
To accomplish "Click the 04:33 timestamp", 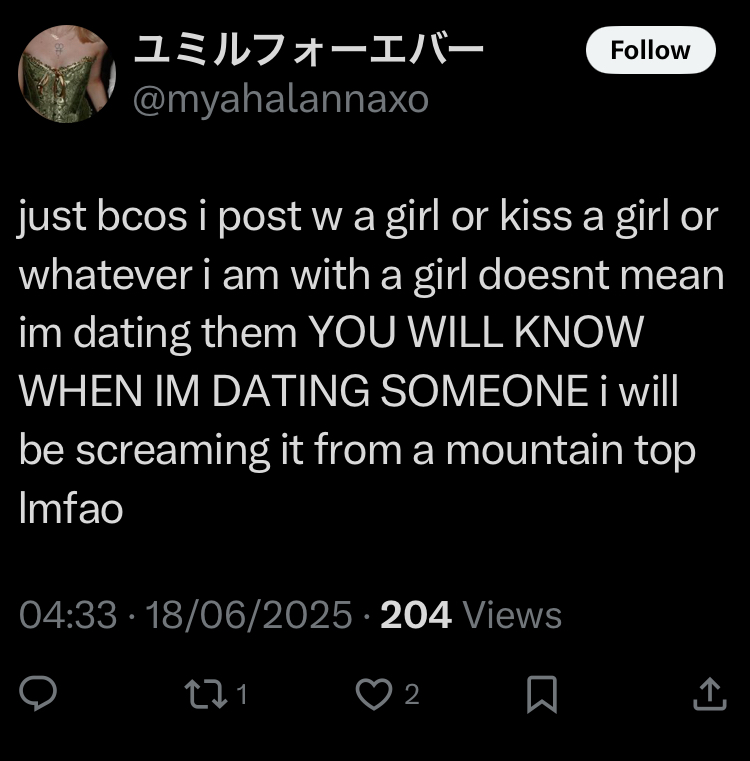I will point(68,615).
